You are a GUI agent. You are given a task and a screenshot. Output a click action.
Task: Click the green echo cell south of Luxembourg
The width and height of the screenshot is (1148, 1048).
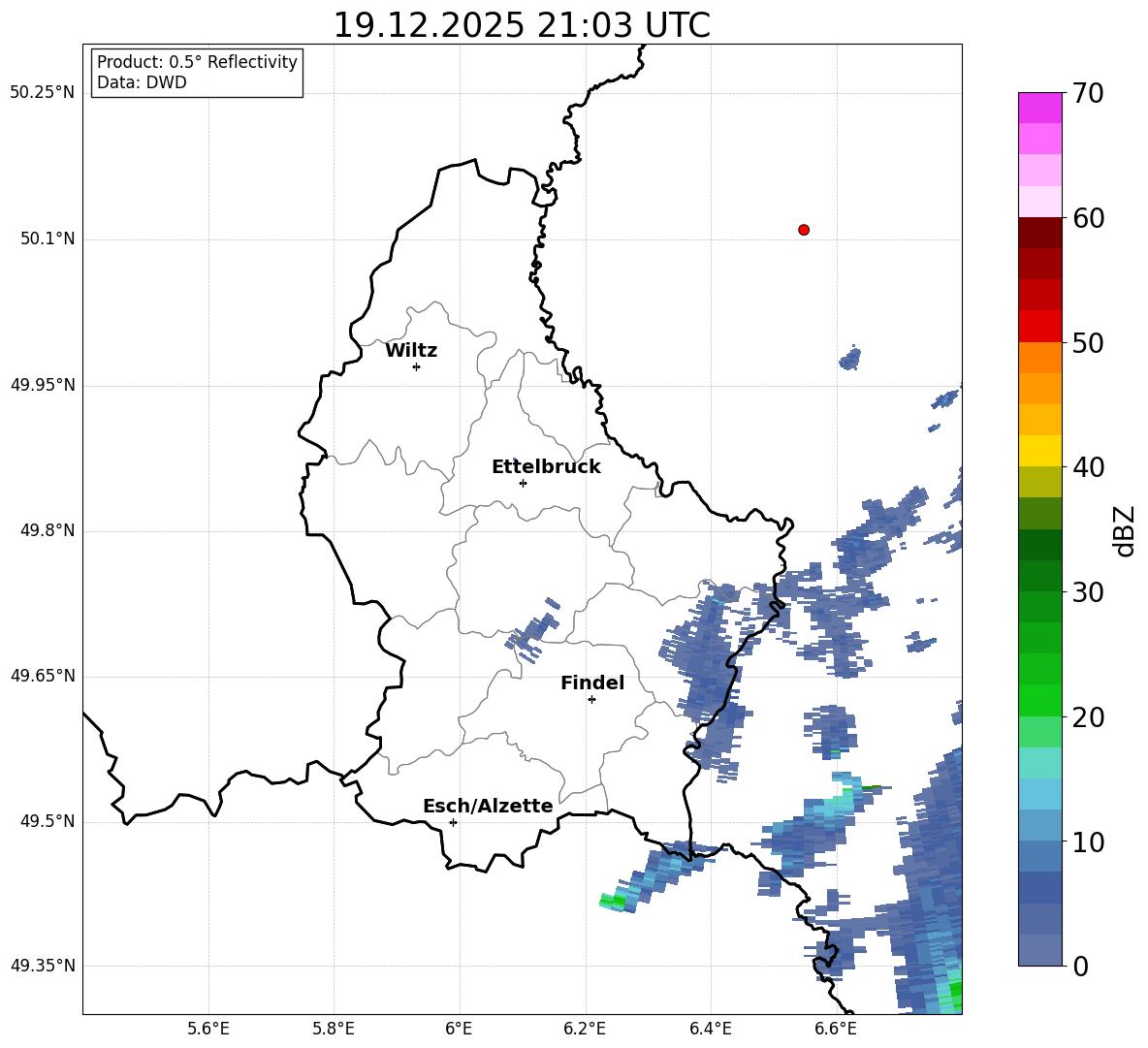613,901
